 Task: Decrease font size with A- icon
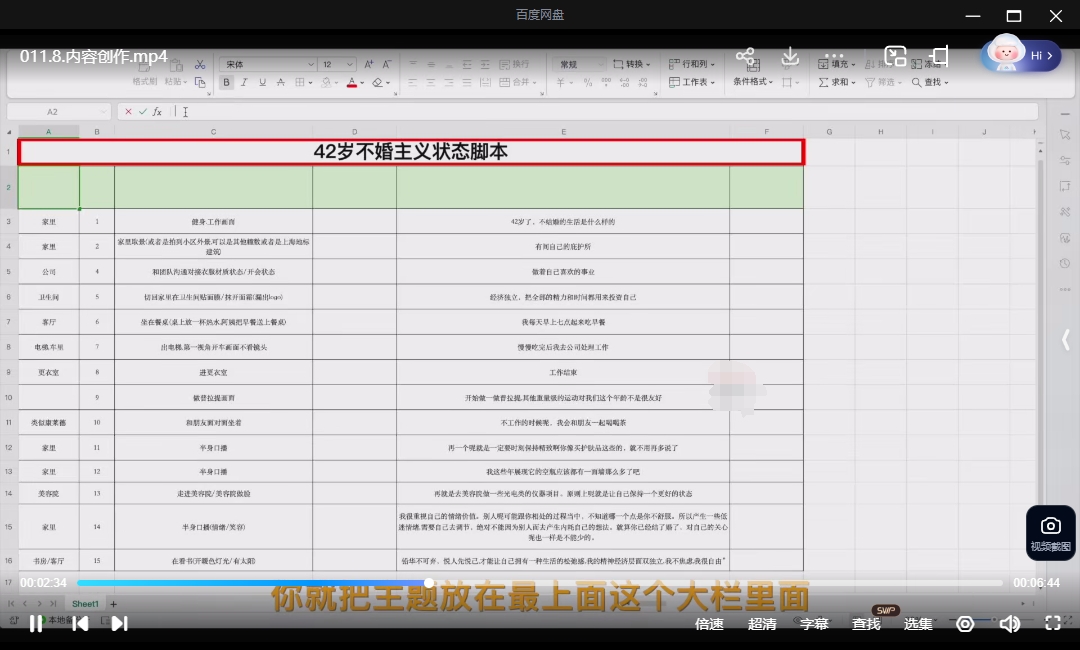point(386,64)
